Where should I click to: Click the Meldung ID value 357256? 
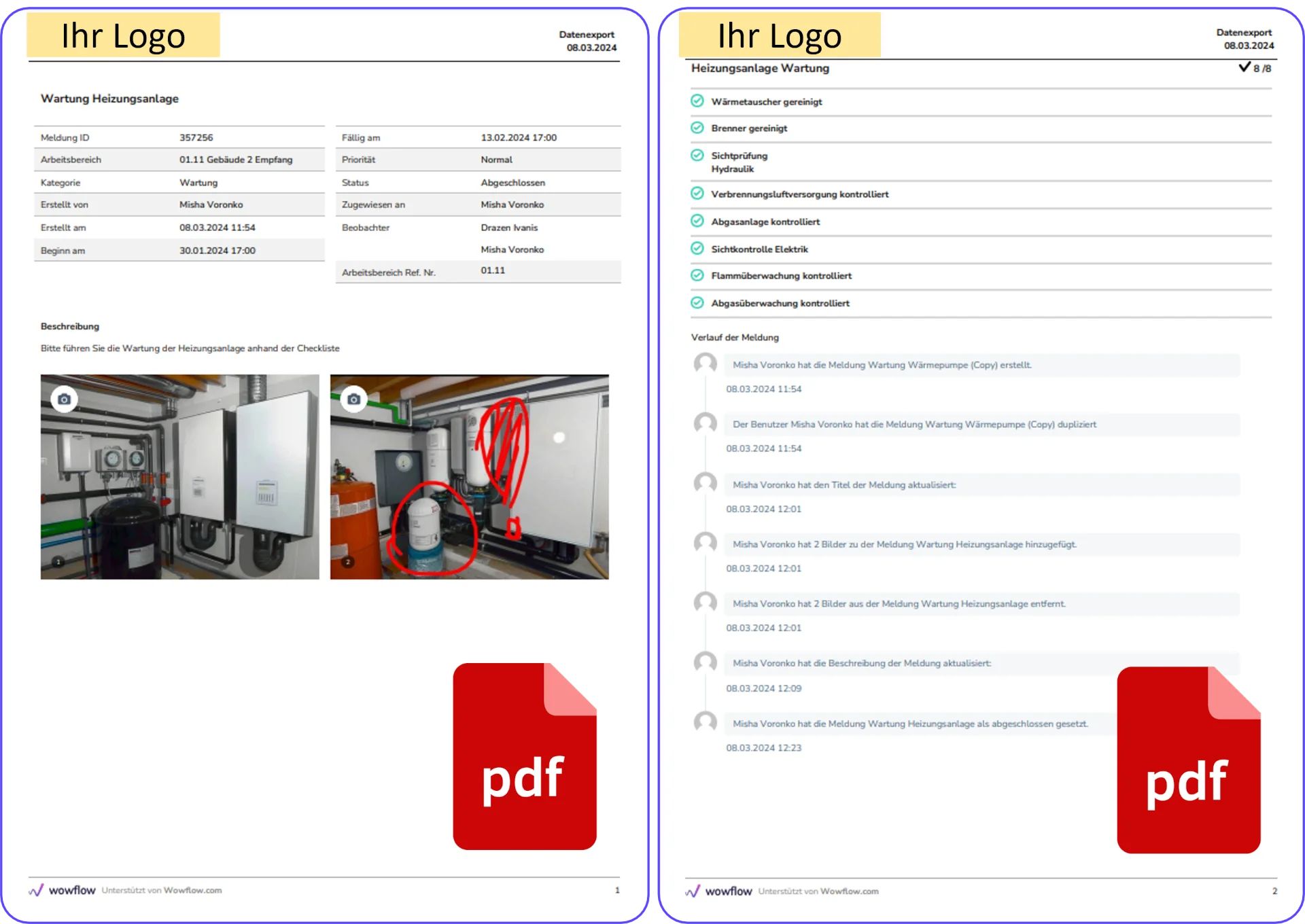click(196, 137)
